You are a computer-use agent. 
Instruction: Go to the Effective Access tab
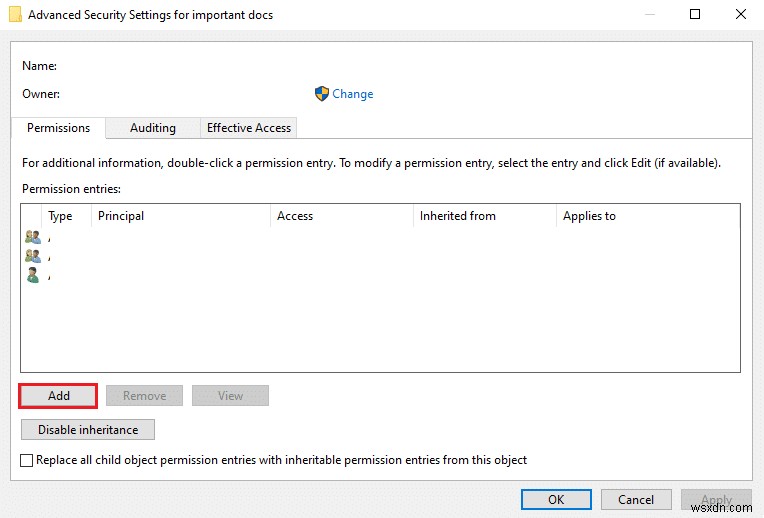[x=248, y=128]
